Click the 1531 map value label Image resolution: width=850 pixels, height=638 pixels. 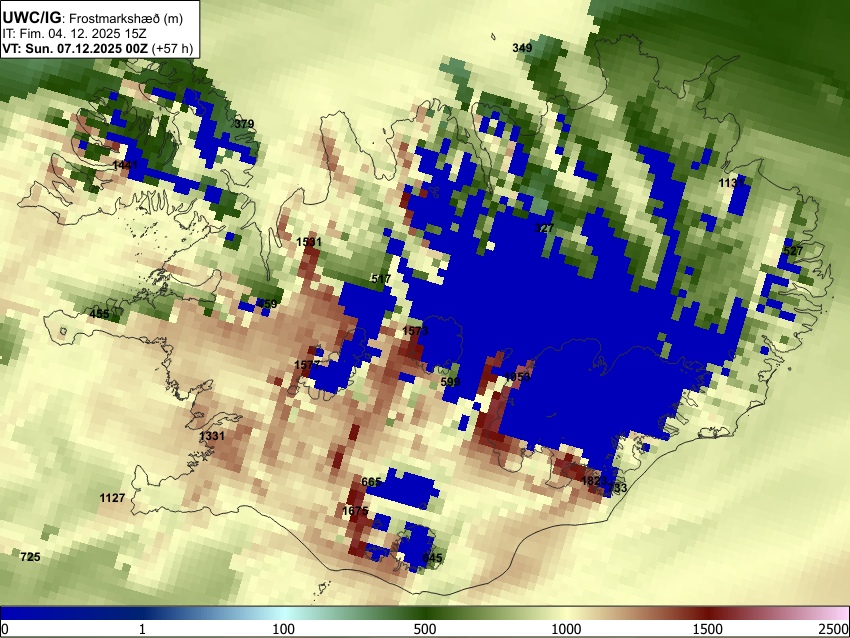click(x=309, y=242)
